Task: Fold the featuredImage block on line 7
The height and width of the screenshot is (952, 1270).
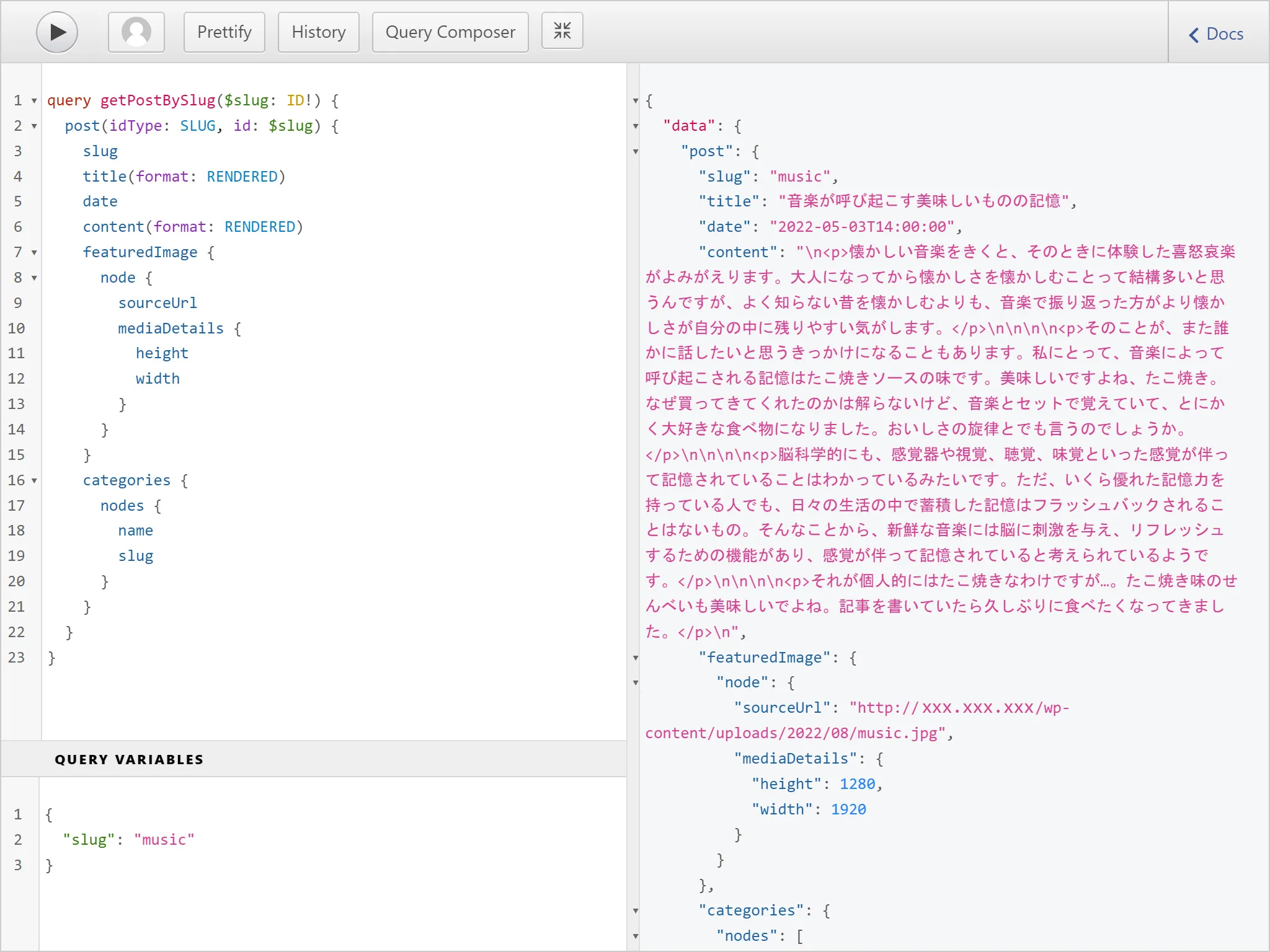Action: point(34,253)
